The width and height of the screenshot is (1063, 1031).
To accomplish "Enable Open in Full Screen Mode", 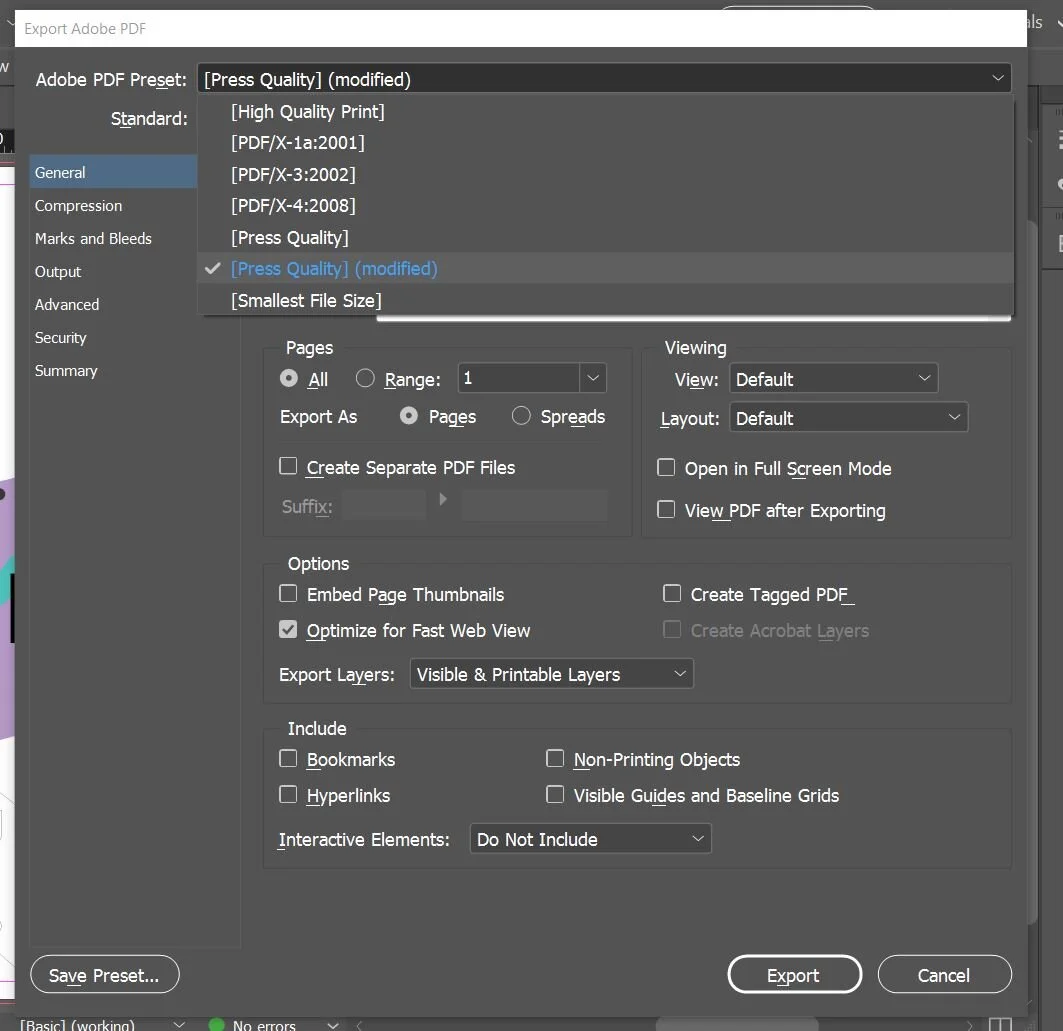I will click(x=666, y=468).
